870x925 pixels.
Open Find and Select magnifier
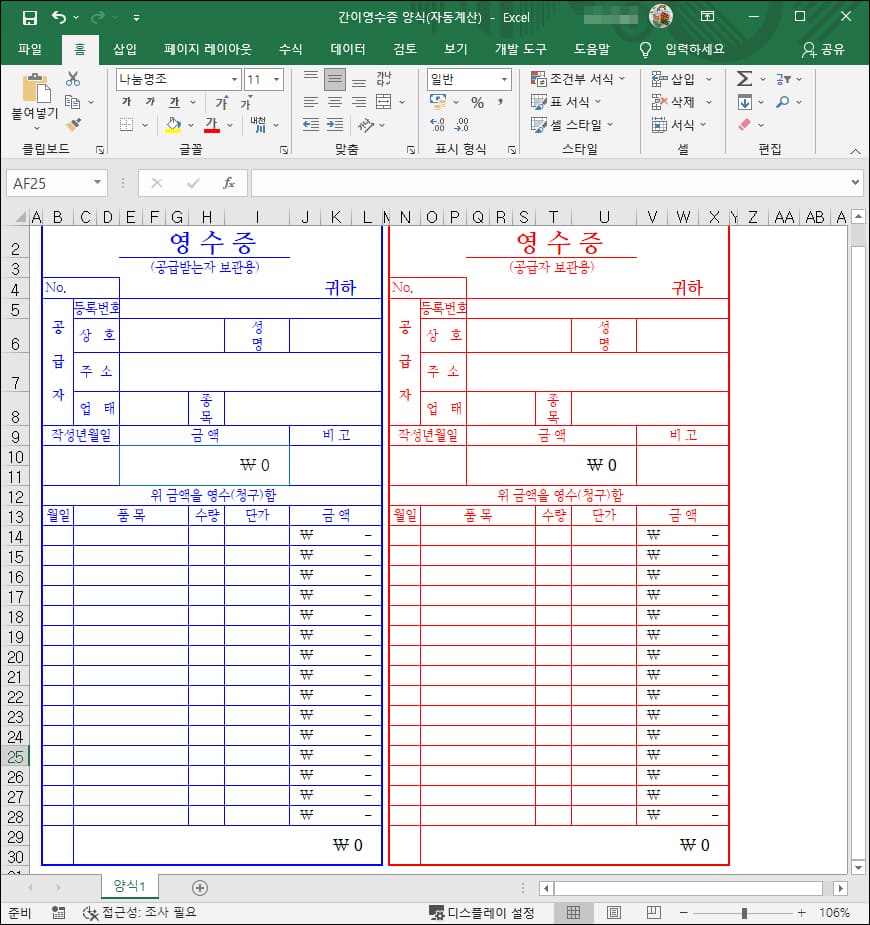(x=783, y=102)
